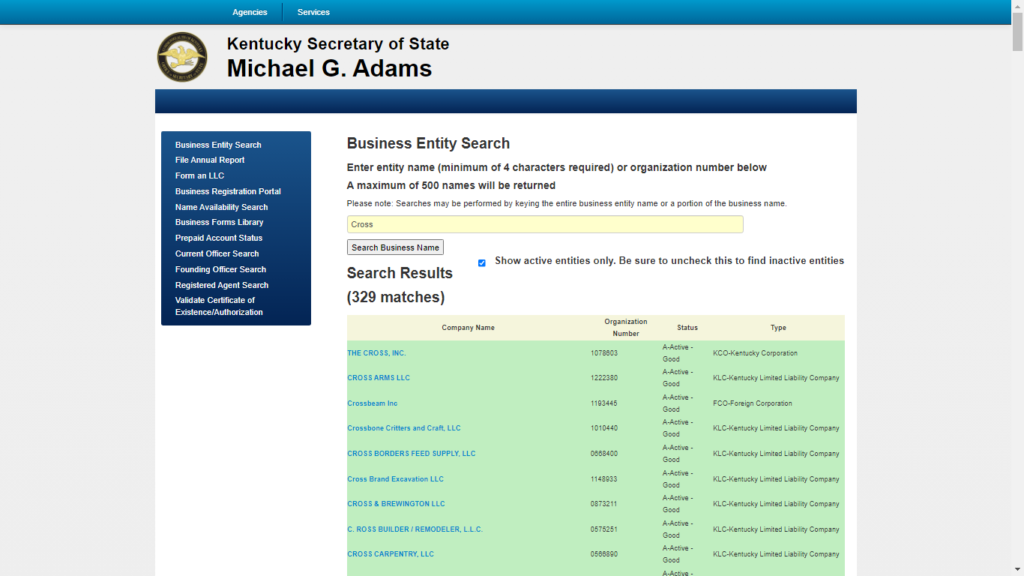Click the Search Business Name button
Screen dimensions: 1024x576
coord(394,247)
